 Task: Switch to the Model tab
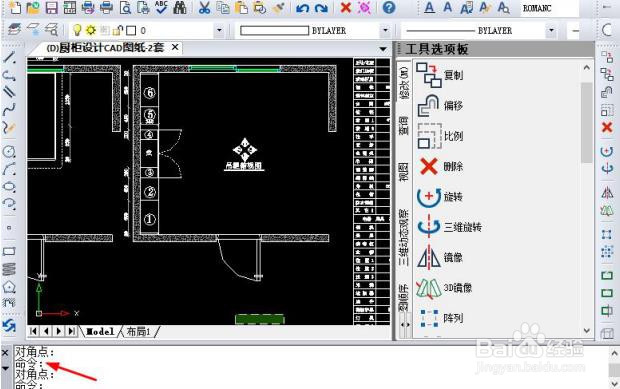tap(100, 331)
